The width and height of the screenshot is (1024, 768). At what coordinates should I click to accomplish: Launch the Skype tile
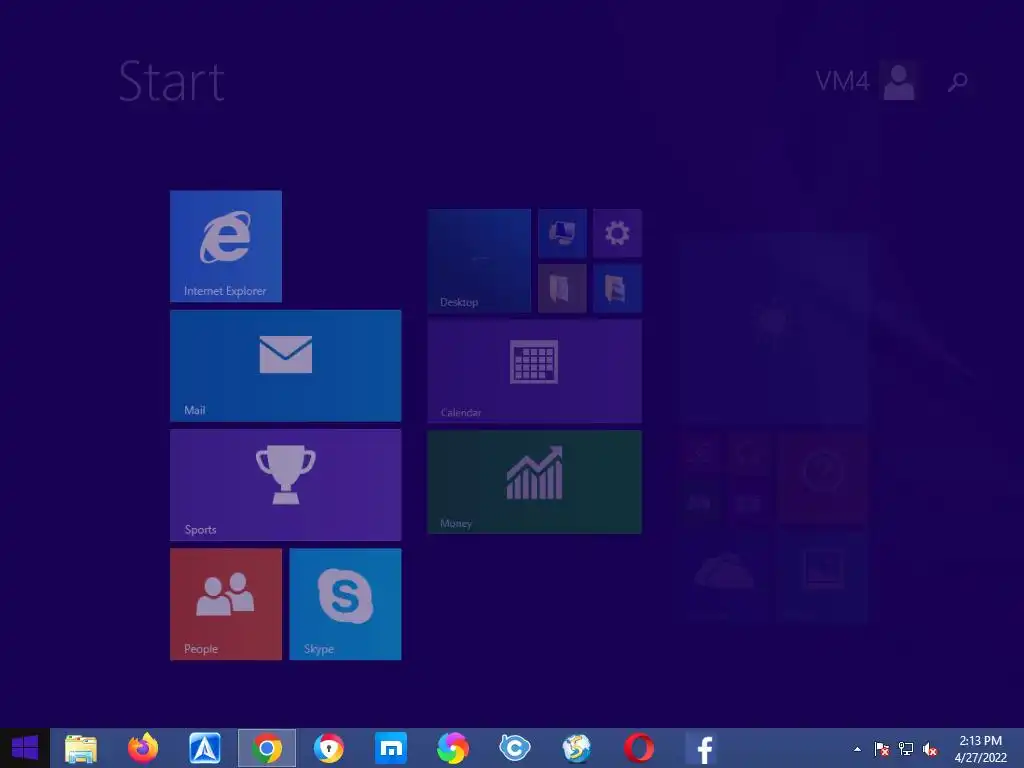345,604
